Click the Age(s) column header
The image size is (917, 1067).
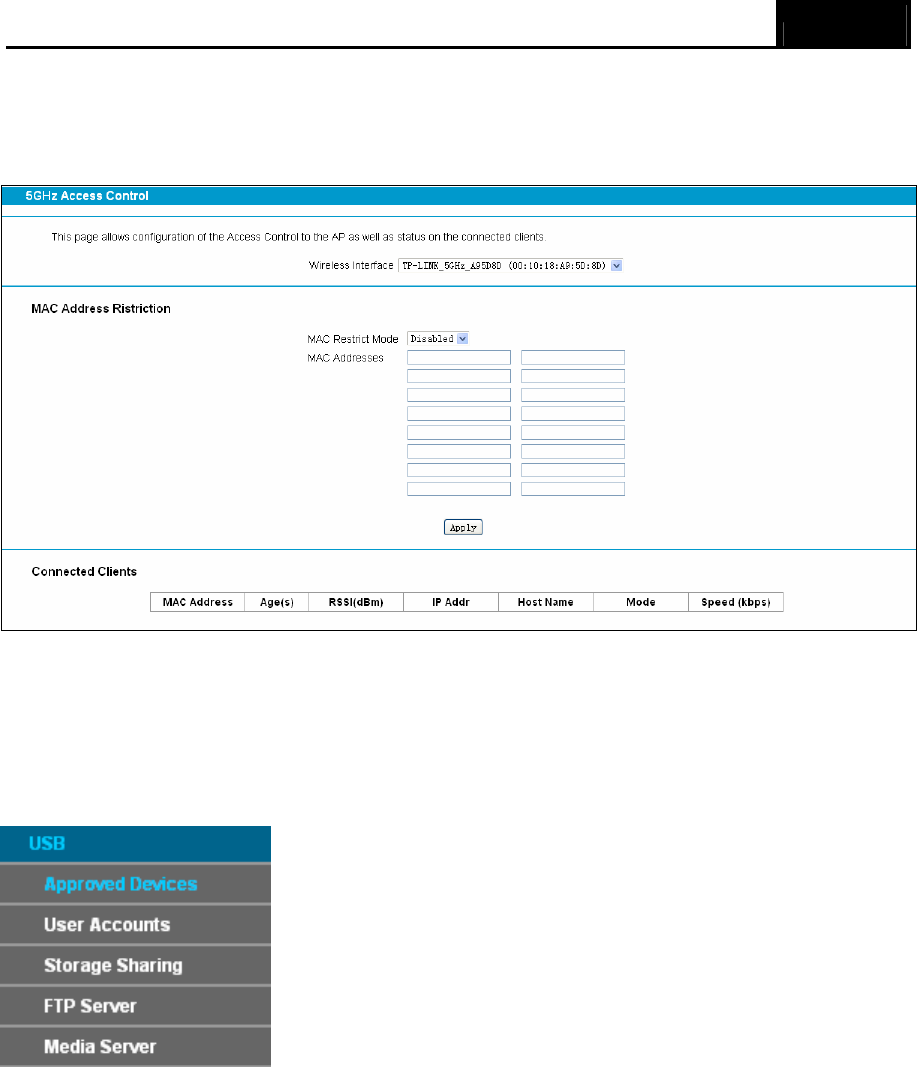coord(277,602)
